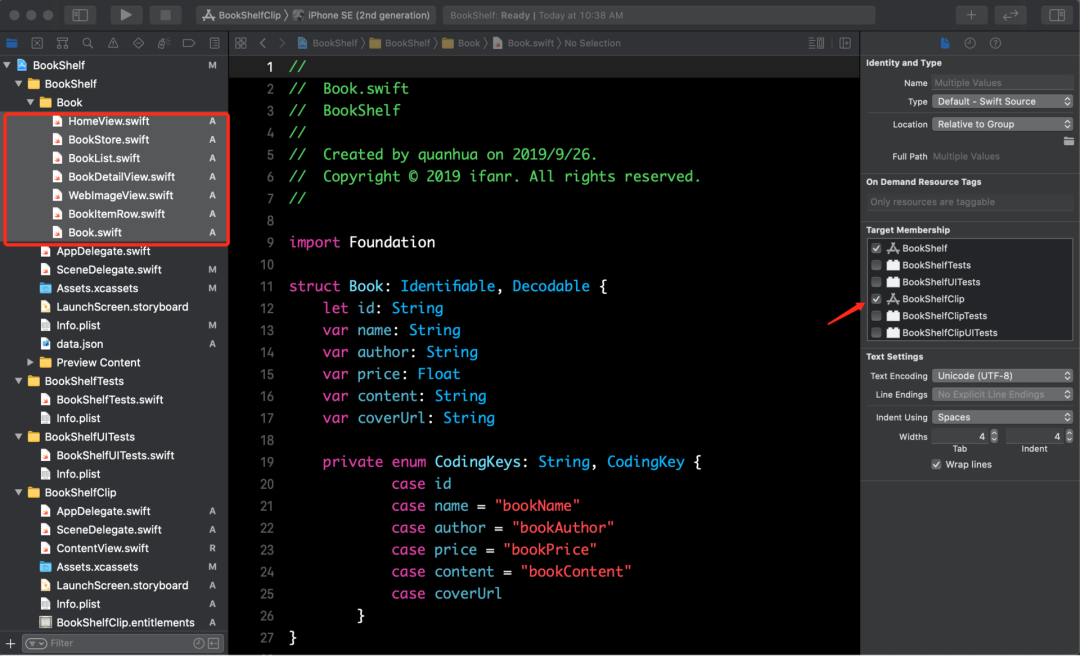This screenshot has width=1080, height=656.
Task: Collapse the BookShelfTests folder group
Action: [19, 381]
